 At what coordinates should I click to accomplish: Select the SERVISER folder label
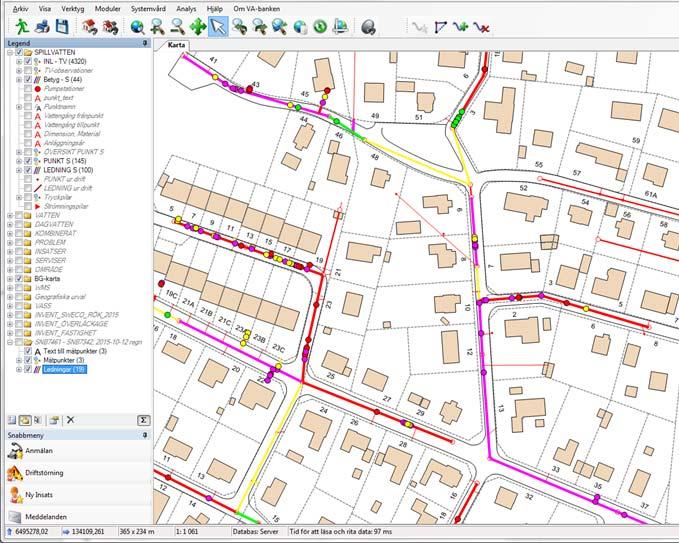(50, 261)
